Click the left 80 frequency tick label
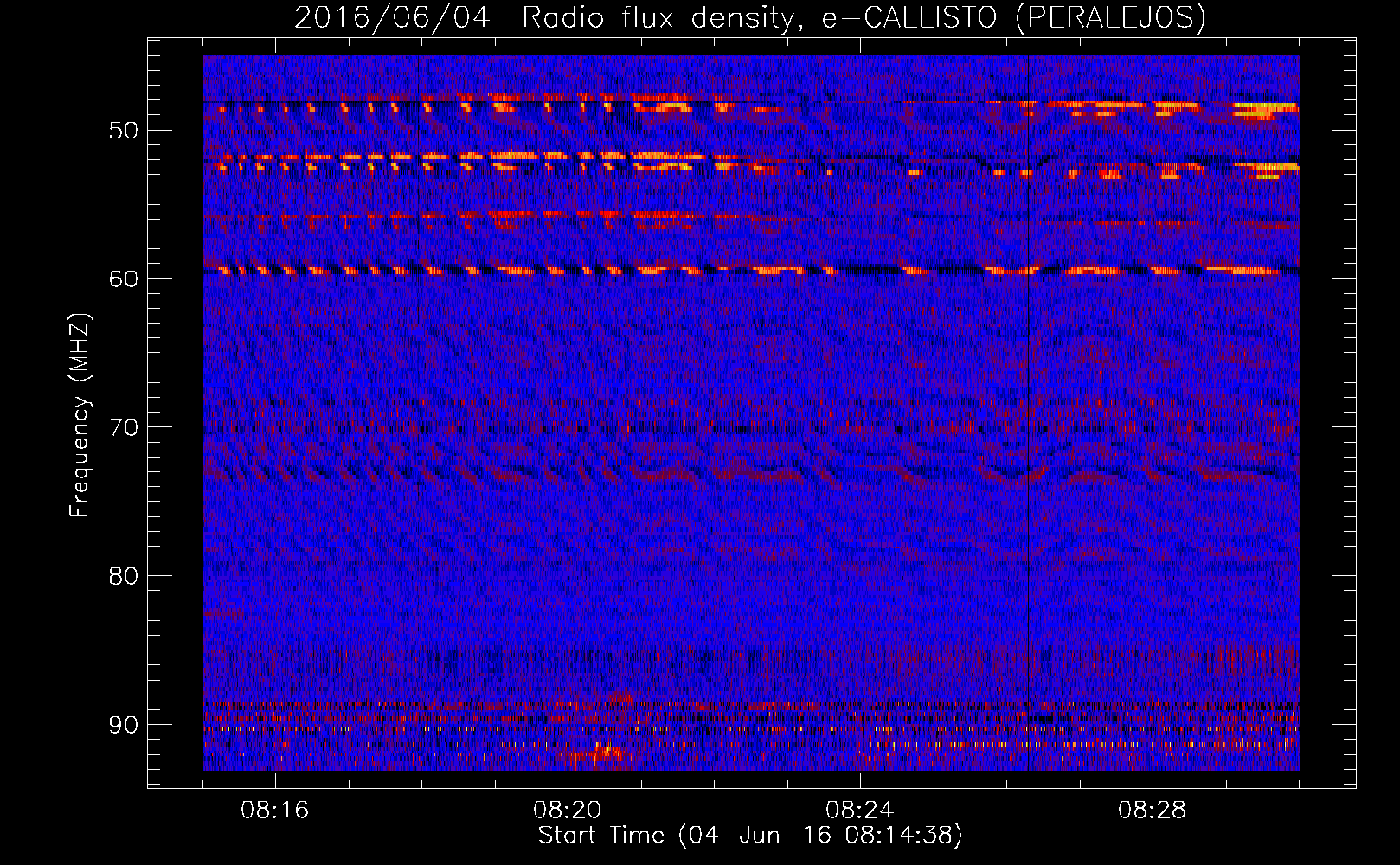 (x=124, y=576)
